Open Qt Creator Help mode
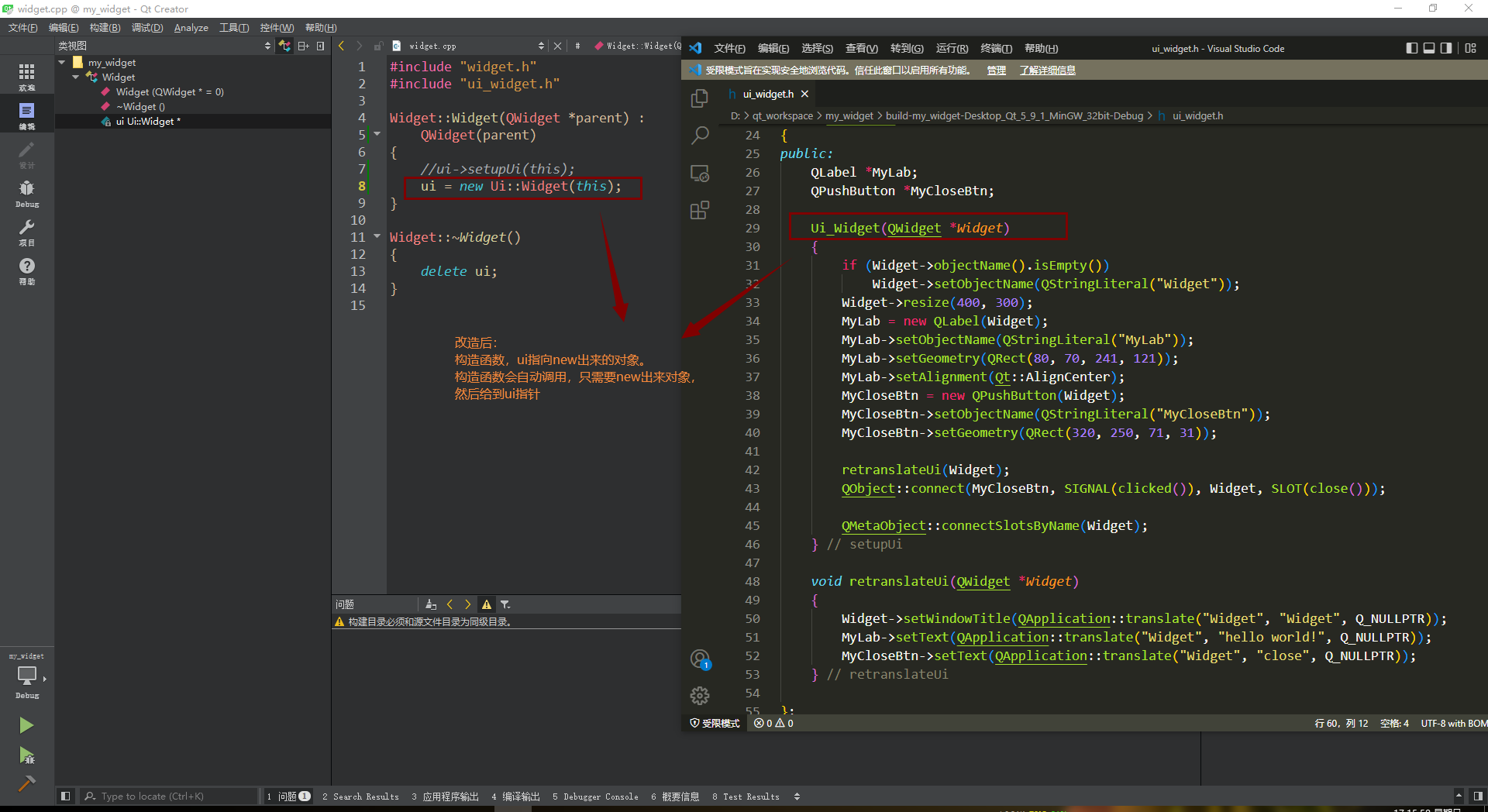 26,270
